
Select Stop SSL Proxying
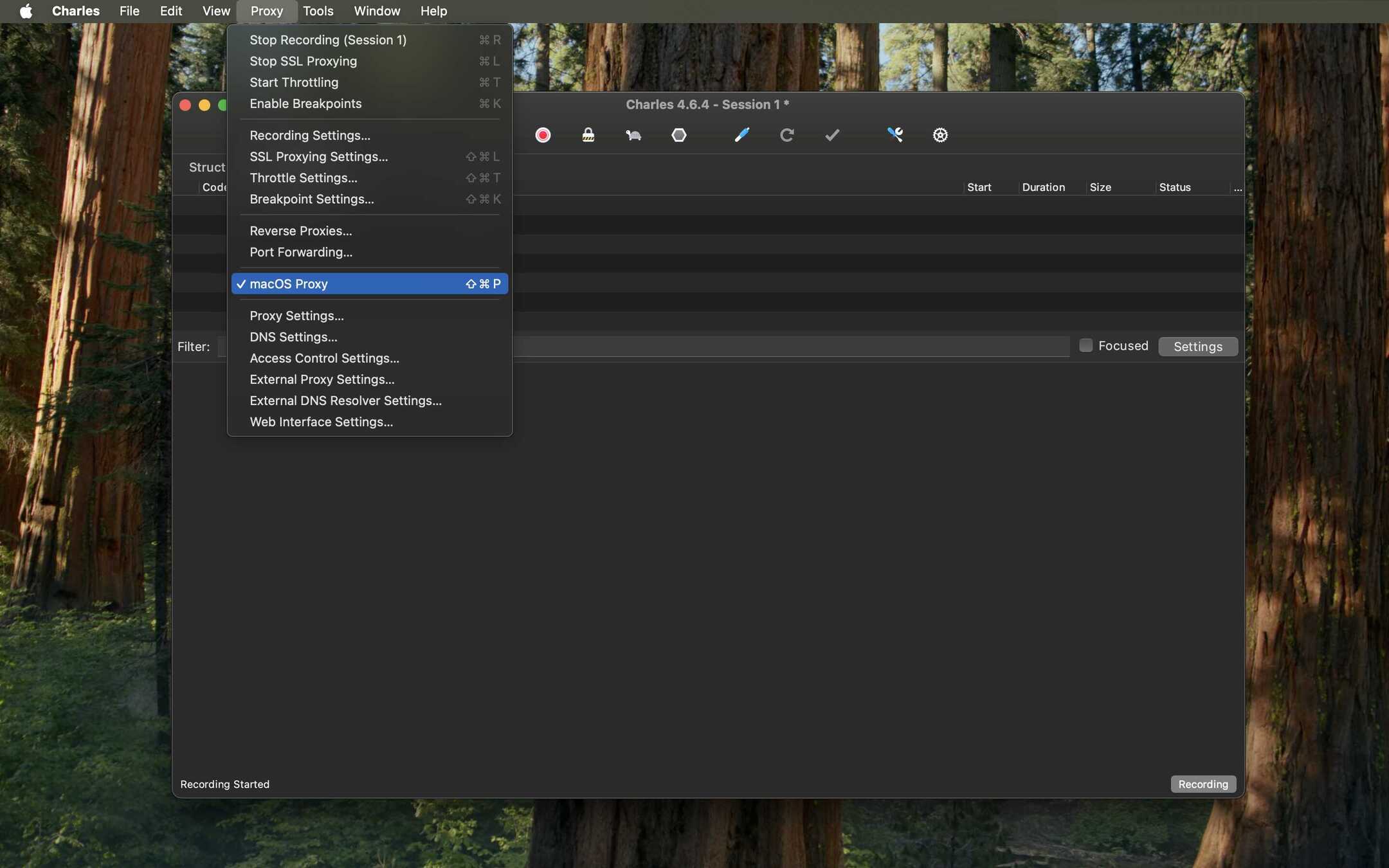pyautogui.click(x=370, y=61)
